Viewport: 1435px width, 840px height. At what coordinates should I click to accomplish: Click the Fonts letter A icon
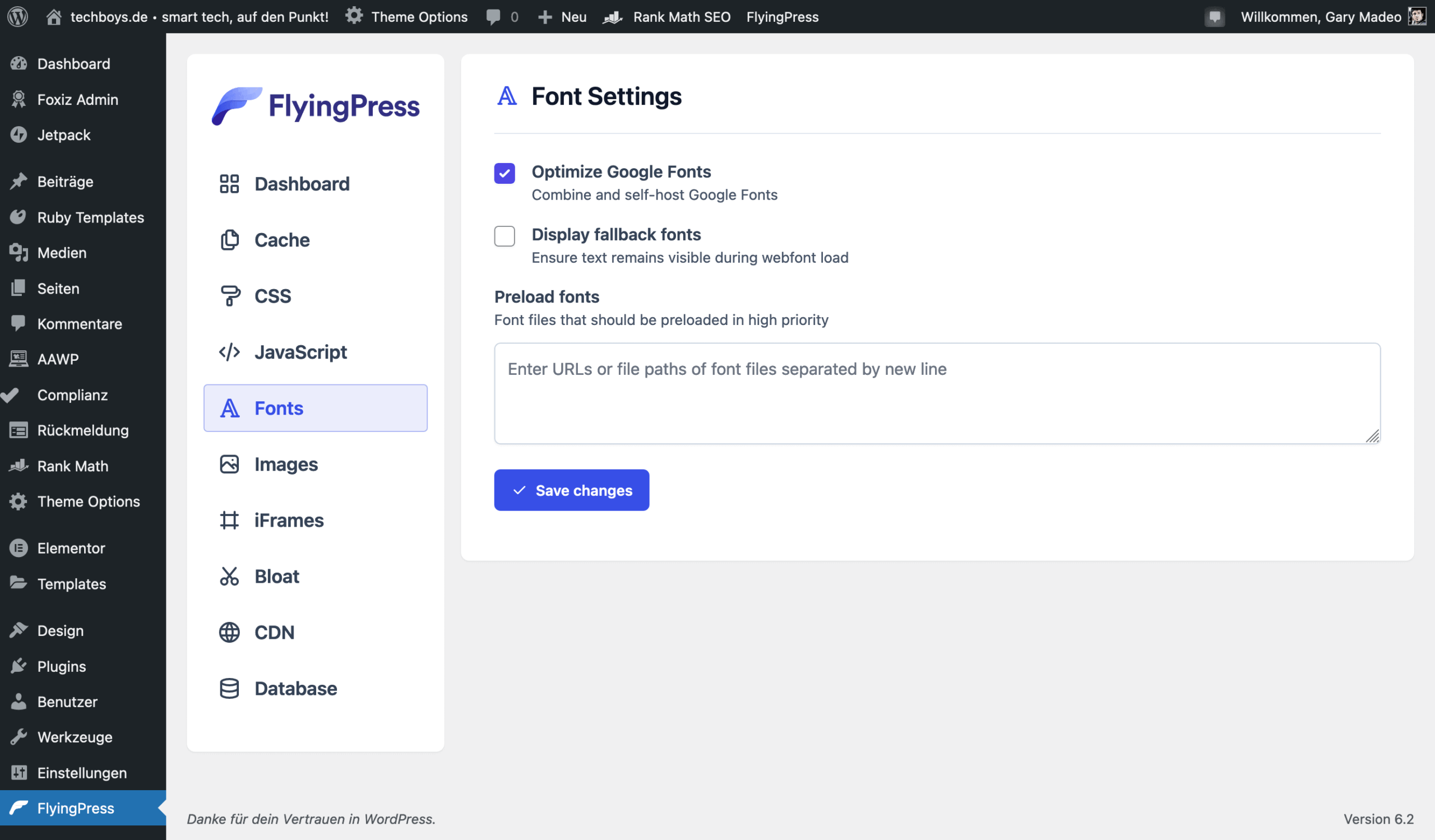(x=229, y=408)
